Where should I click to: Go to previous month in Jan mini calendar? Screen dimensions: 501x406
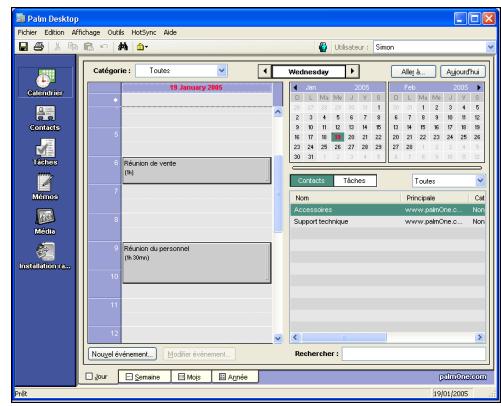[x=295, y=88]
